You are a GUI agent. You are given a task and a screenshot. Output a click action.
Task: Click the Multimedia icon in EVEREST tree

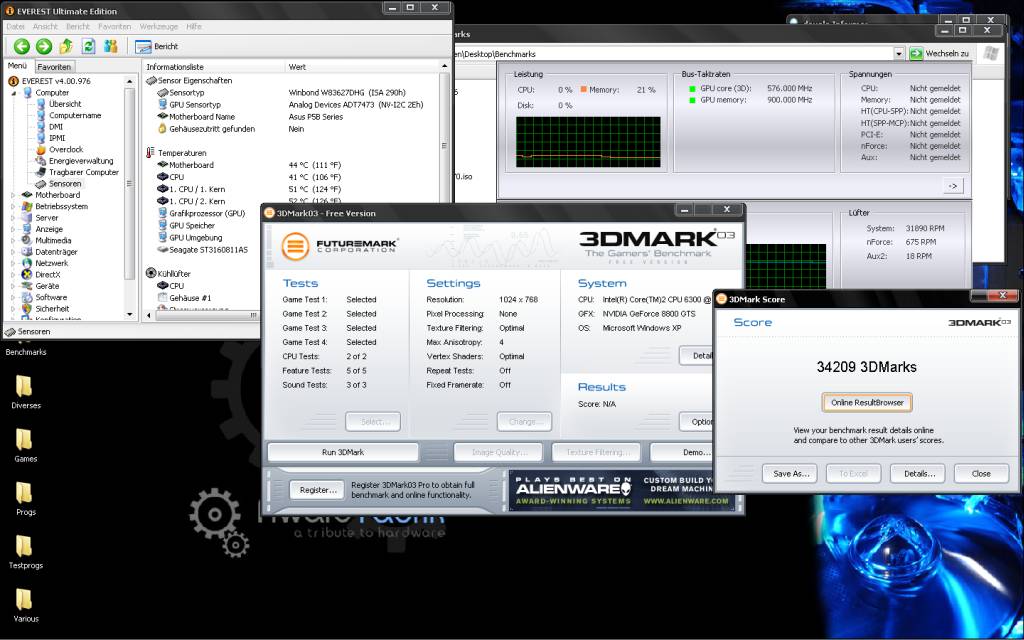tap(27, 240)
